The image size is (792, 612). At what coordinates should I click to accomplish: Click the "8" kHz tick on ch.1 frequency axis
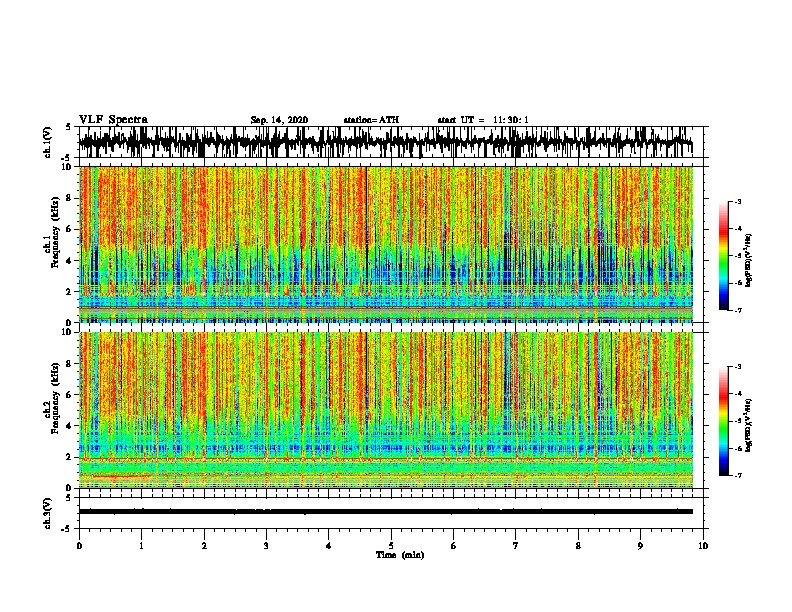point(69,198)
